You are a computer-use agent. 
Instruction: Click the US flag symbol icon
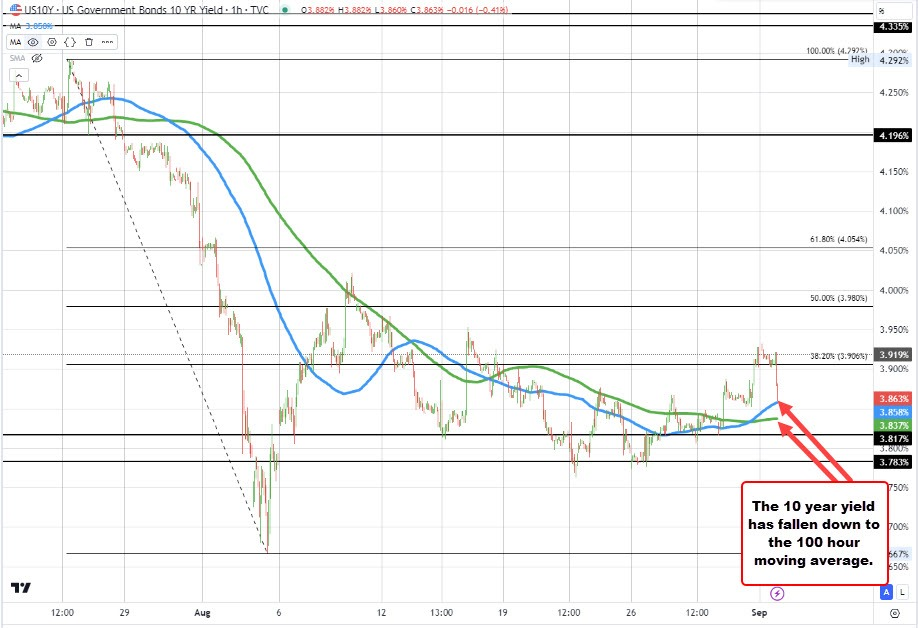15,10
